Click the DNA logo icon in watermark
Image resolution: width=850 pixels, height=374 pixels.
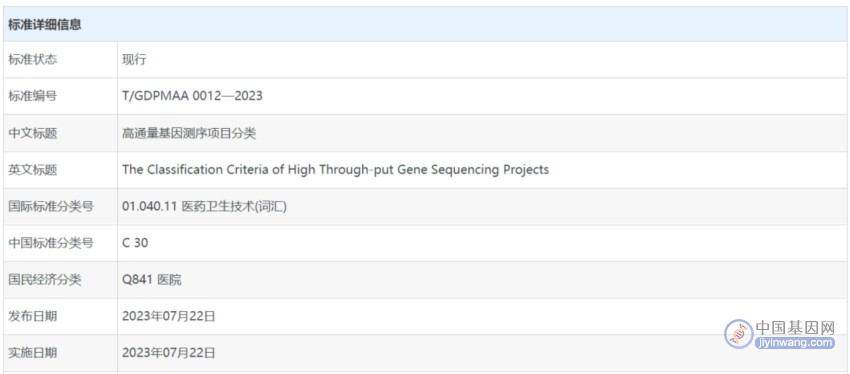(739, 333)
